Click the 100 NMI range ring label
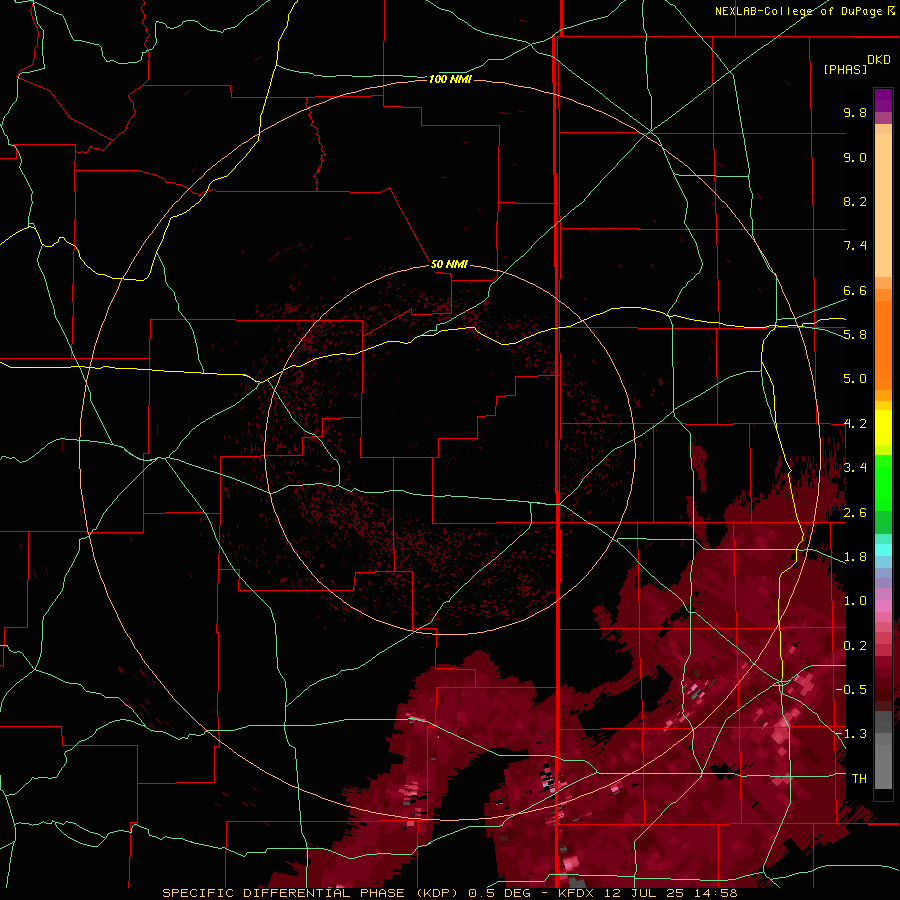This screenshot has width=900, height=900. (x=450, y=79)
